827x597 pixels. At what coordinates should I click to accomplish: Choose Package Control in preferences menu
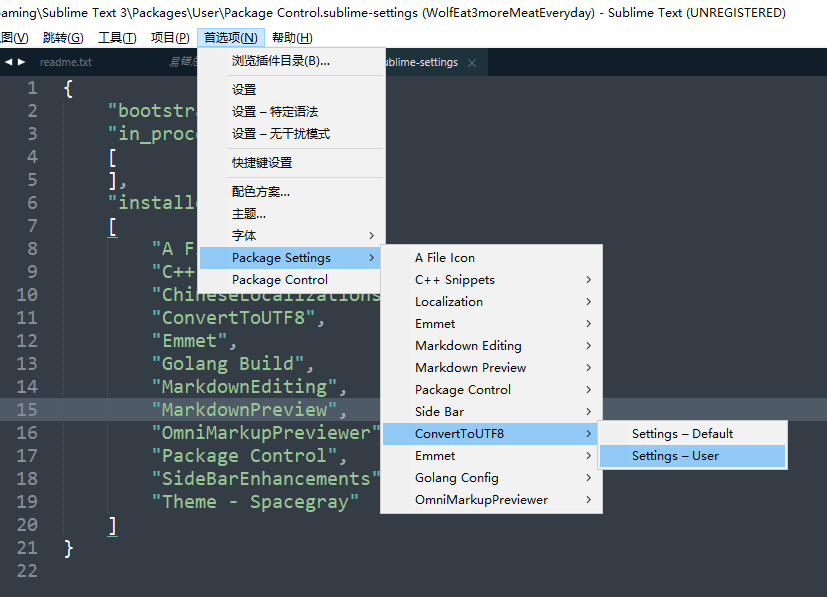(290, 280)
